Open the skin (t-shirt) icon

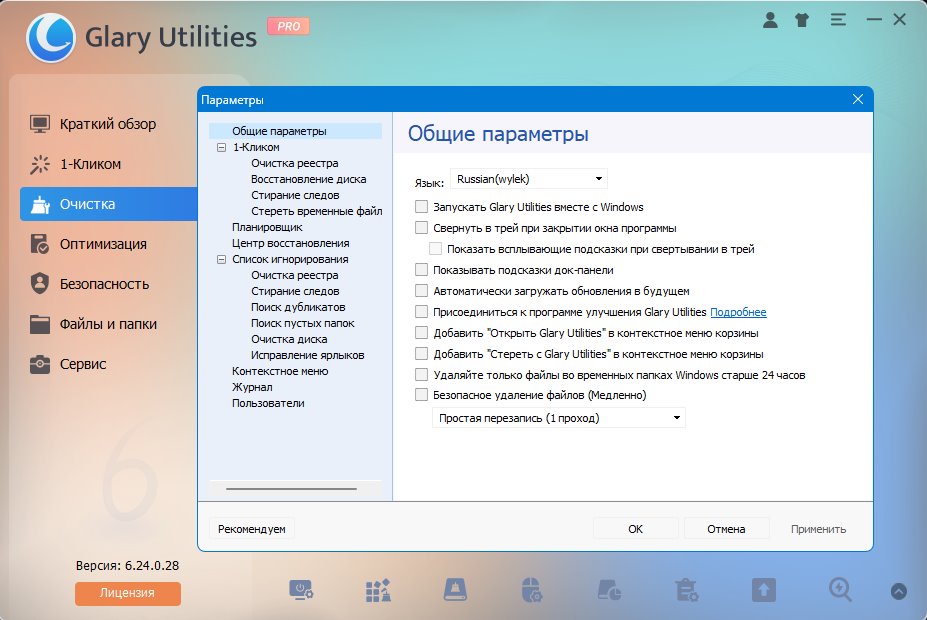click(802, 20)
